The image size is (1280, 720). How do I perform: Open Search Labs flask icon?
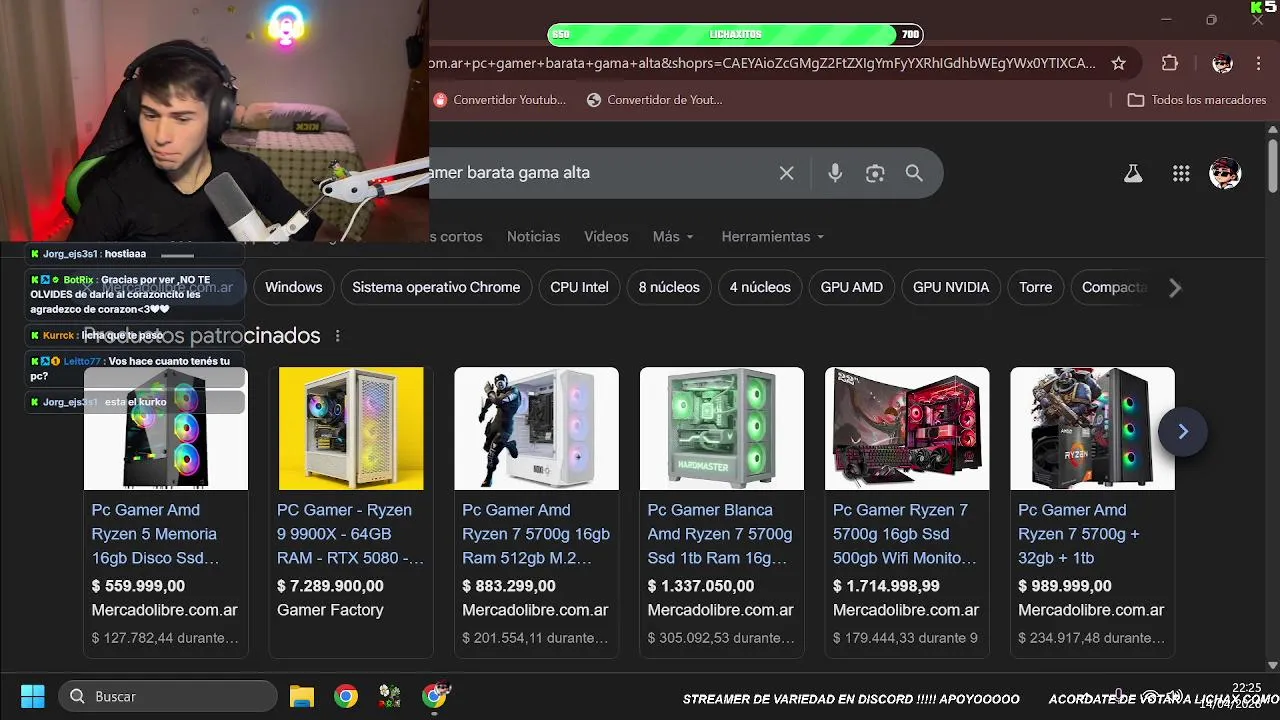point(1133,173)
